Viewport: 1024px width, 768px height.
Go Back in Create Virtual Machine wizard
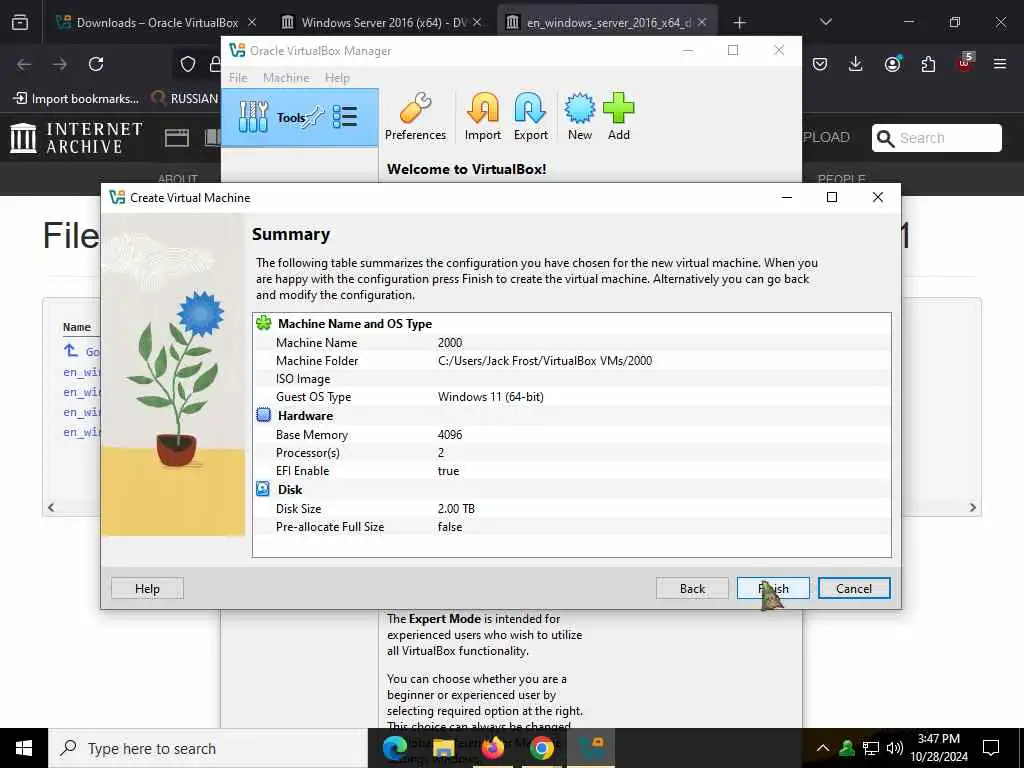(692, 588)
